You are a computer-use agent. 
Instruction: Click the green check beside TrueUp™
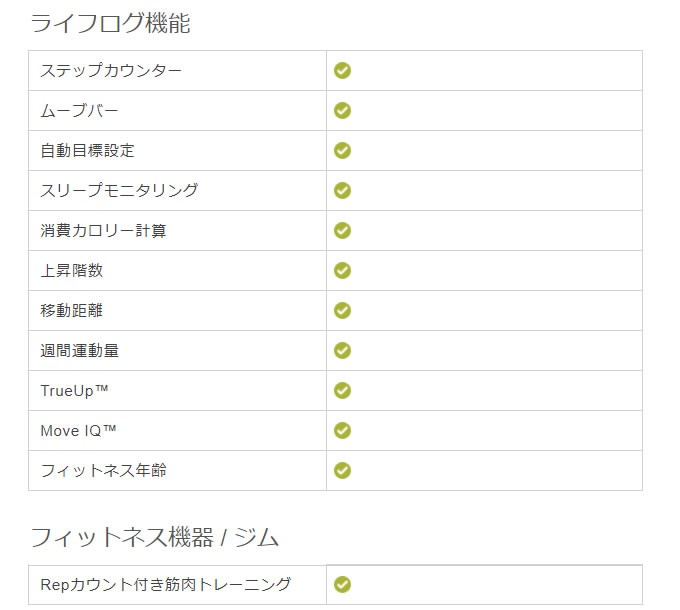pos(342,391)
